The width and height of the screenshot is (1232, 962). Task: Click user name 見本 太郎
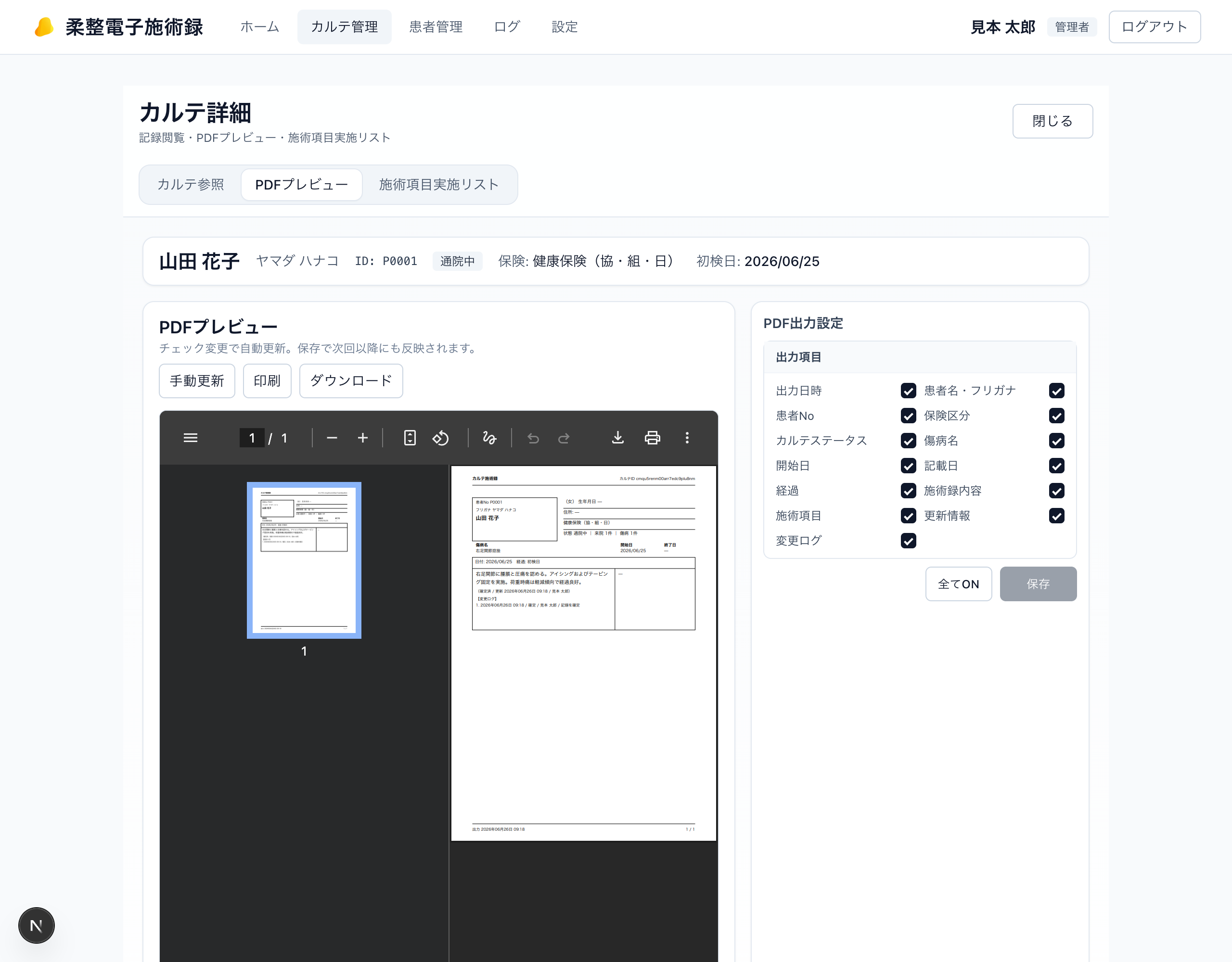pos(1002,26)
